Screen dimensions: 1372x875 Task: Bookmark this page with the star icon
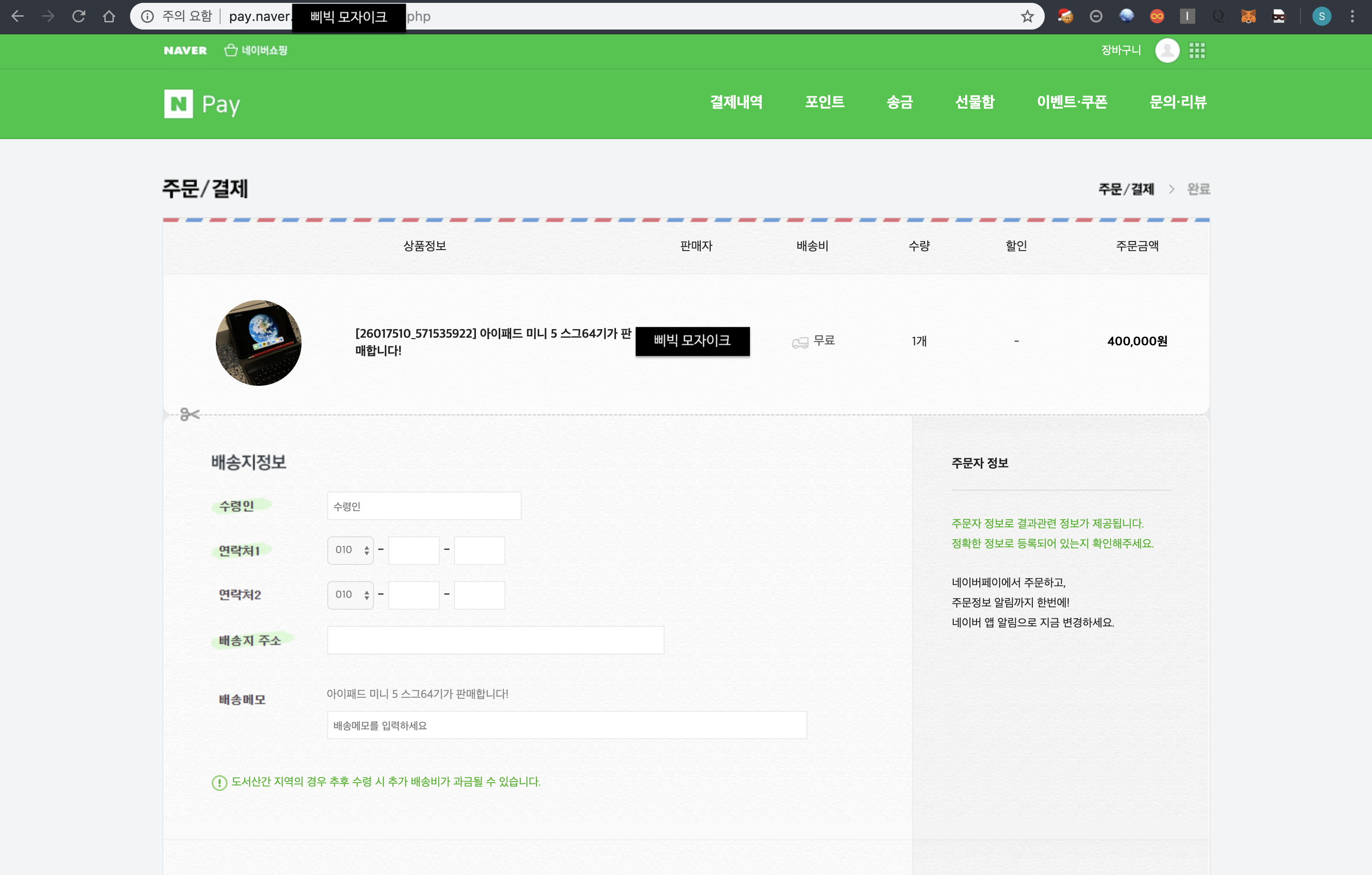[1027, 17]
